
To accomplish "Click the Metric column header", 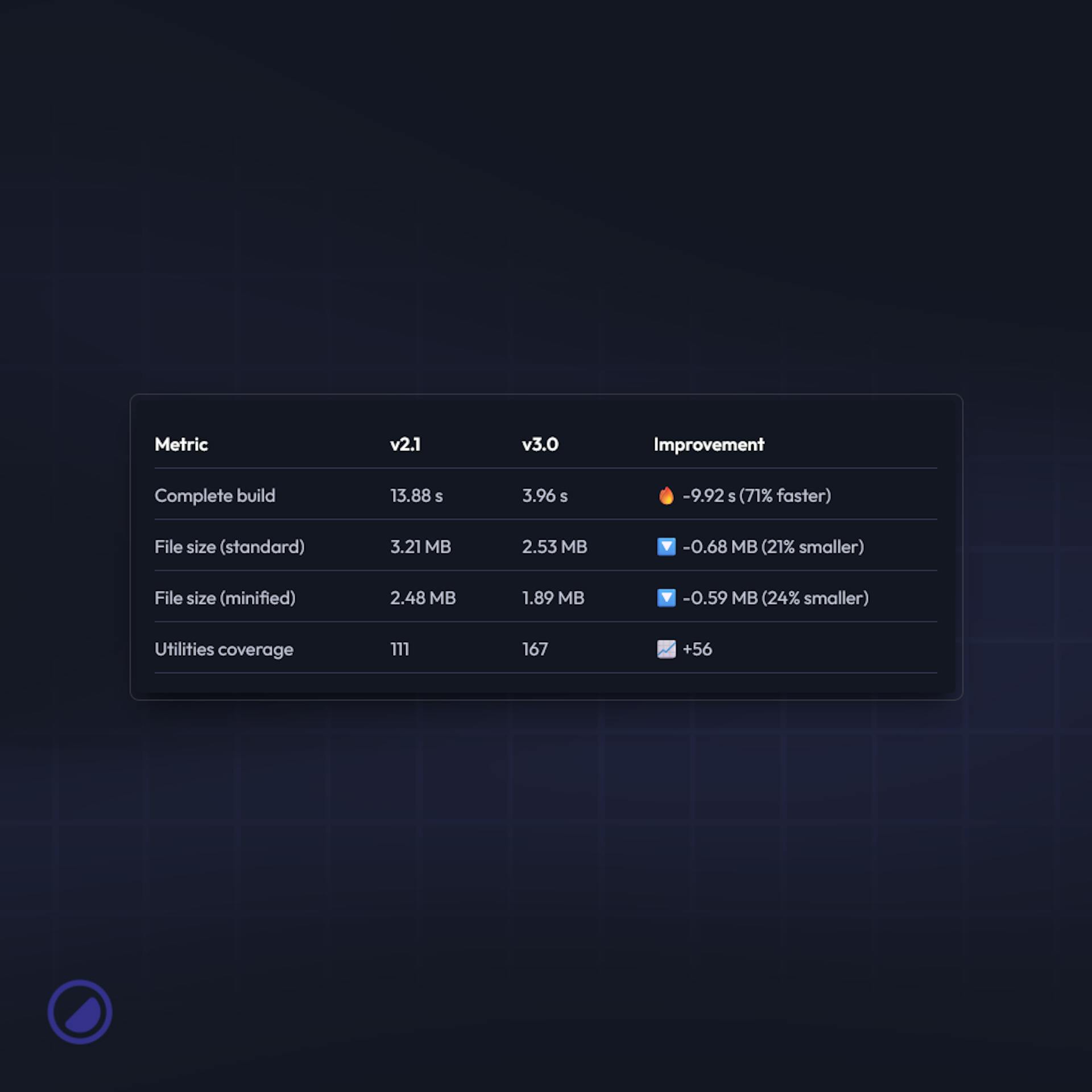I will [x=181, y=444].
